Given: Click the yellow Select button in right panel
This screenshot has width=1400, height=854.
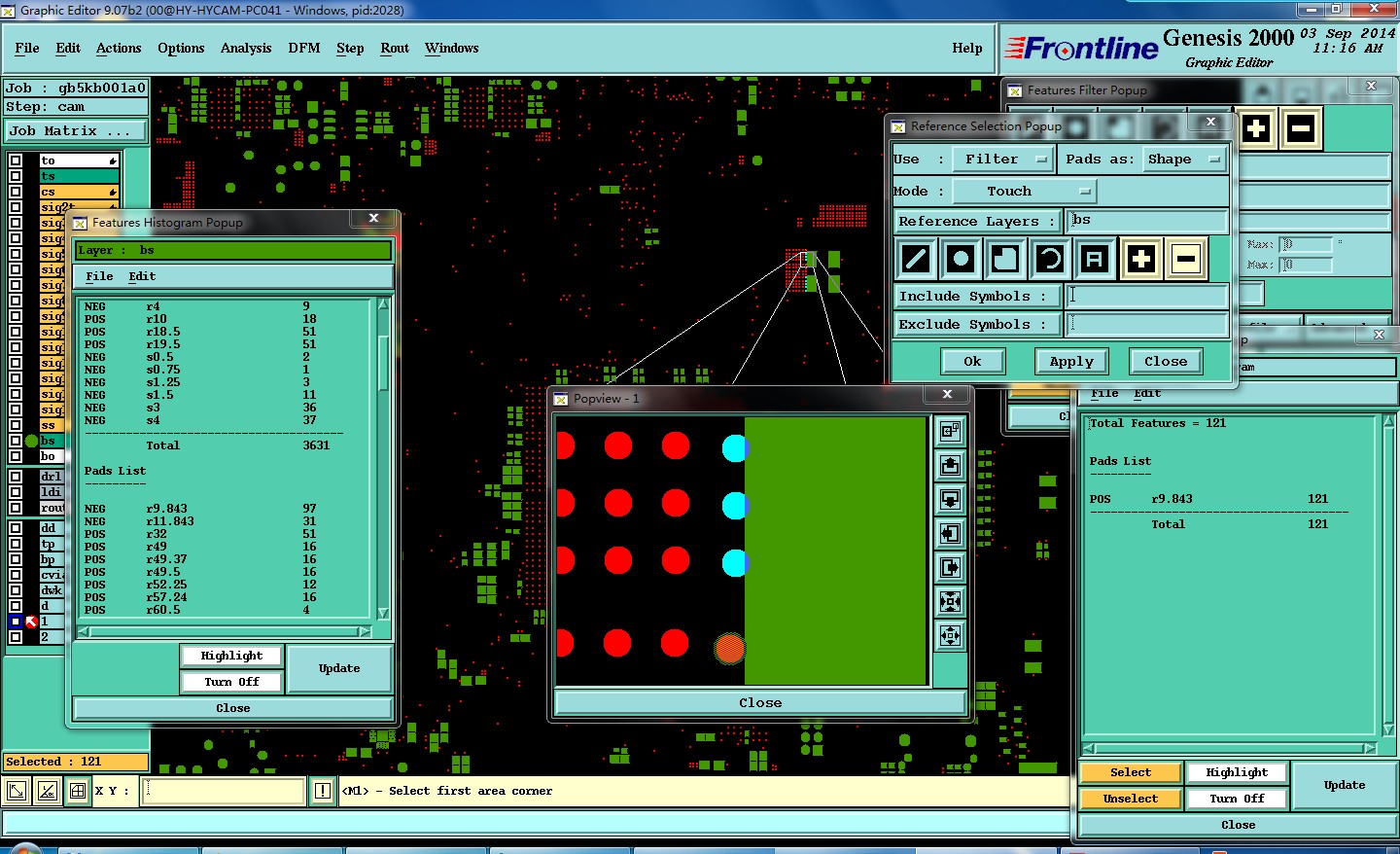Looking at the screenshot, I should [x=1131, y=772].
